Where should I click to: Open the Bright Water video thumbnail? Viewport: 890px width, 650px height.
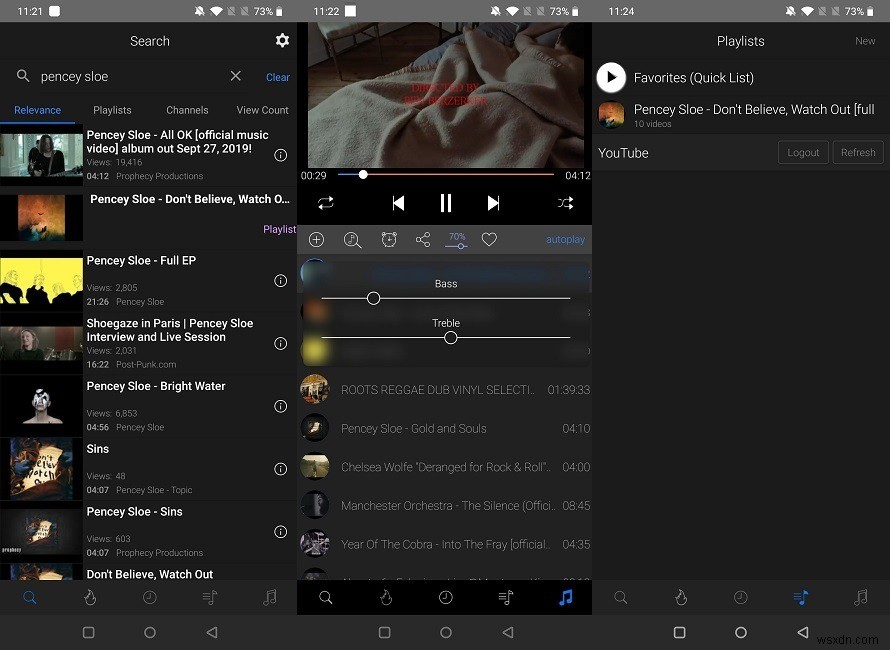click(41, 406)
